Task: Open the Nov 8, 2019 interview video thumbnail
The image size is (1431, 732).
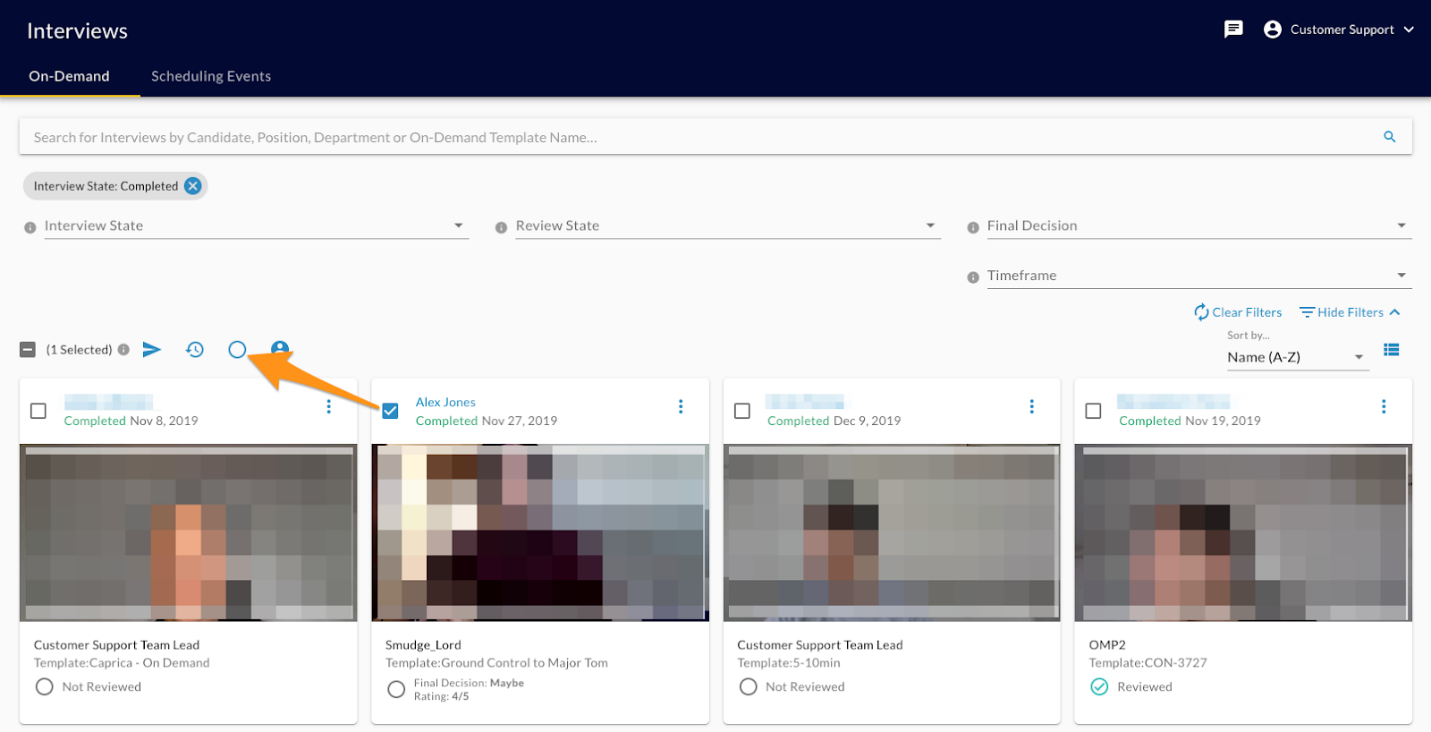Action: [x=188, y=533]
